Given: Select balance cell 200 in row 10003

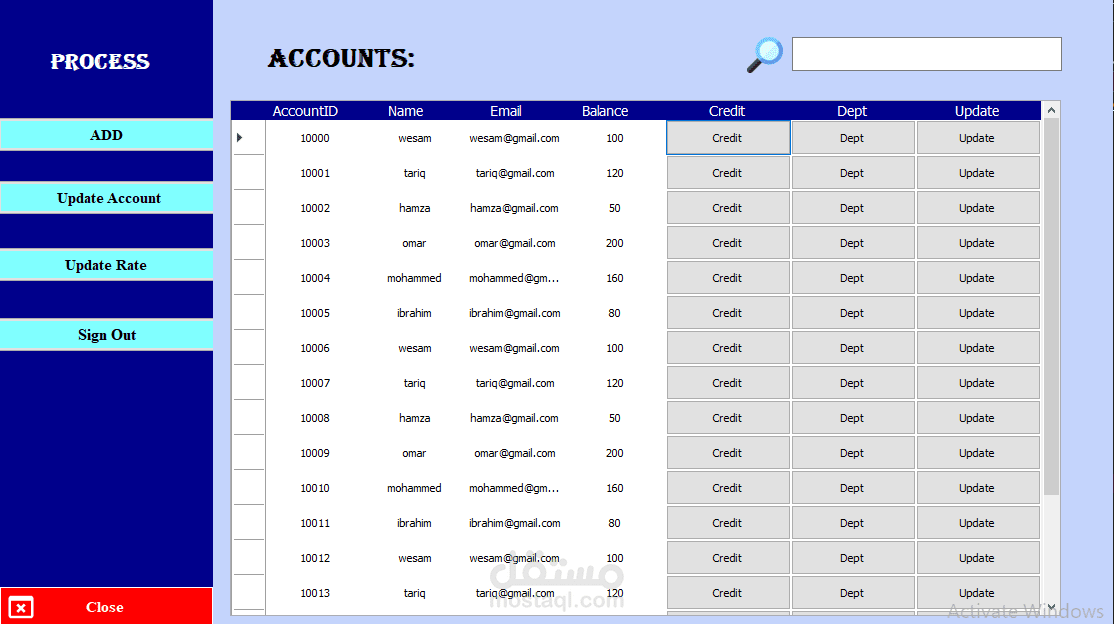Looking at the screenshot, I should (x=615, y=243).
